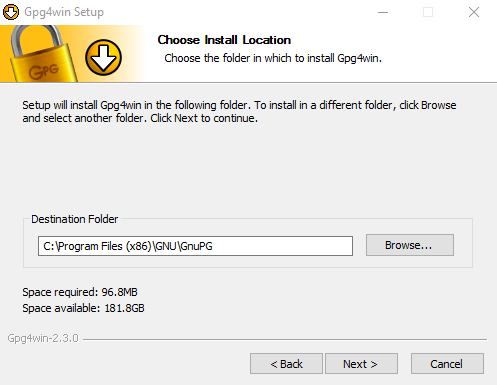Open the Browse folder dialog
Screen dimensions: 497x385
pyautogui.click(x=410, y=245)
